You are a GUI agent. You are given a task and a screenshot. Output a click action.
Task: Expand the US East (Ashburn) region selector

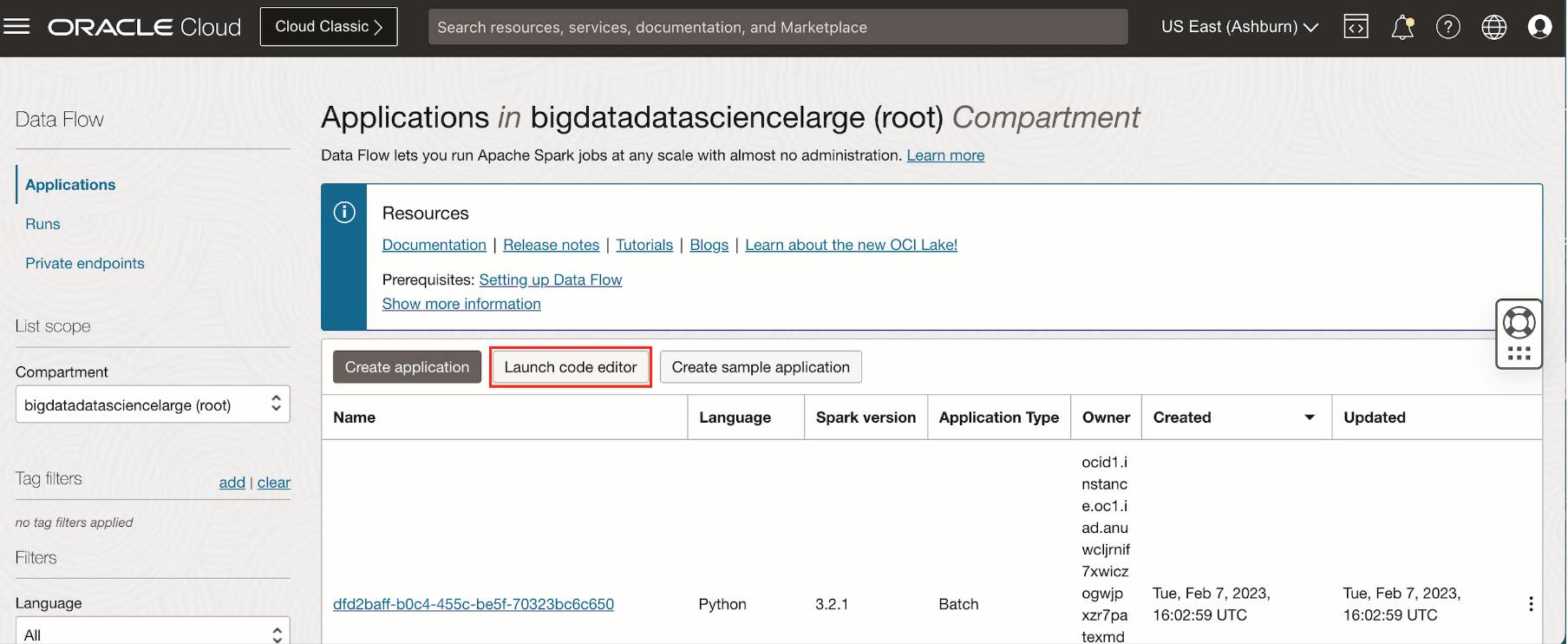(x=1240, y=27)
